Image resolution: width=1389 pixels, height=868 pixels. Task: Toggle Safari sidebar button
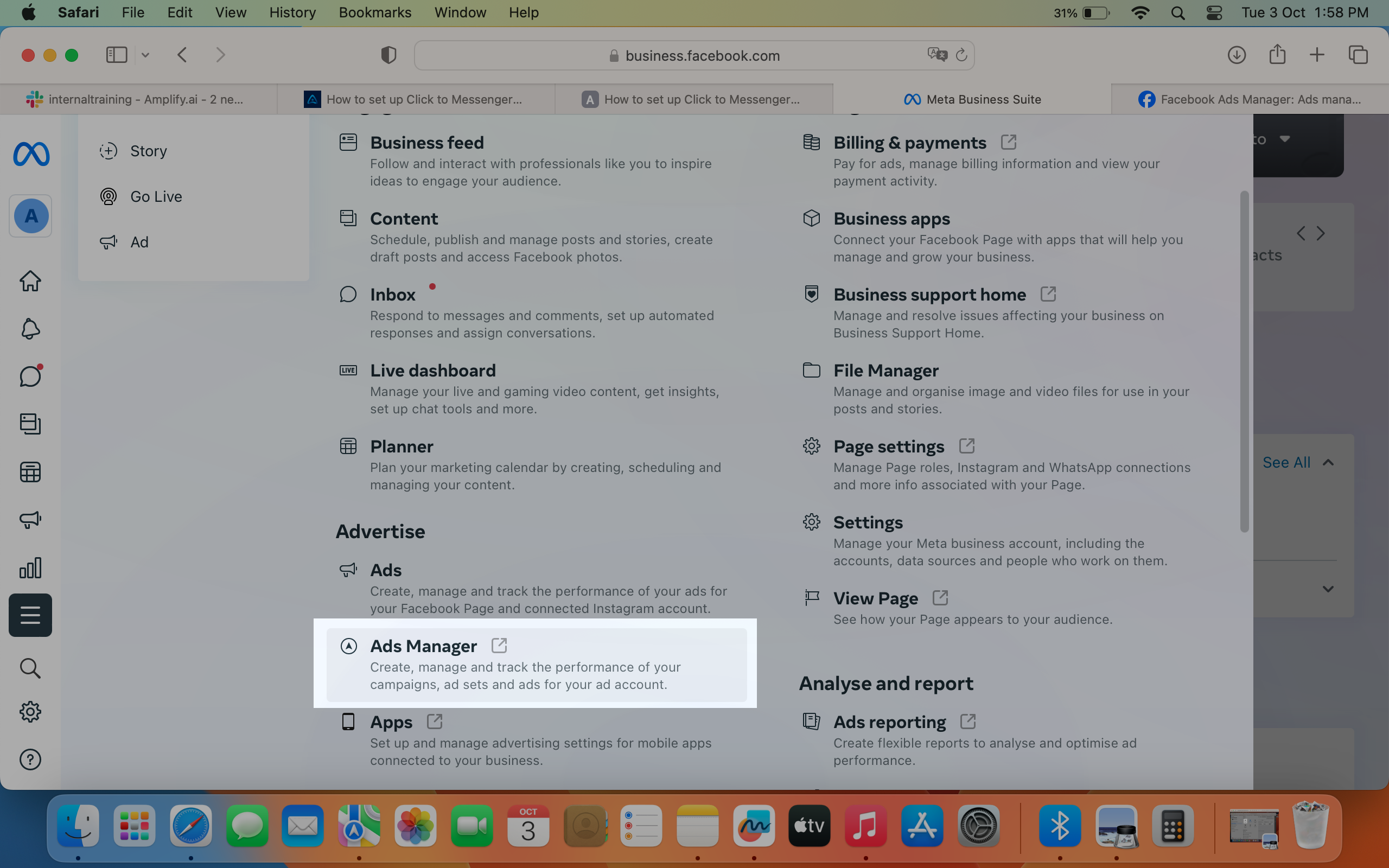tap(117, 55)
